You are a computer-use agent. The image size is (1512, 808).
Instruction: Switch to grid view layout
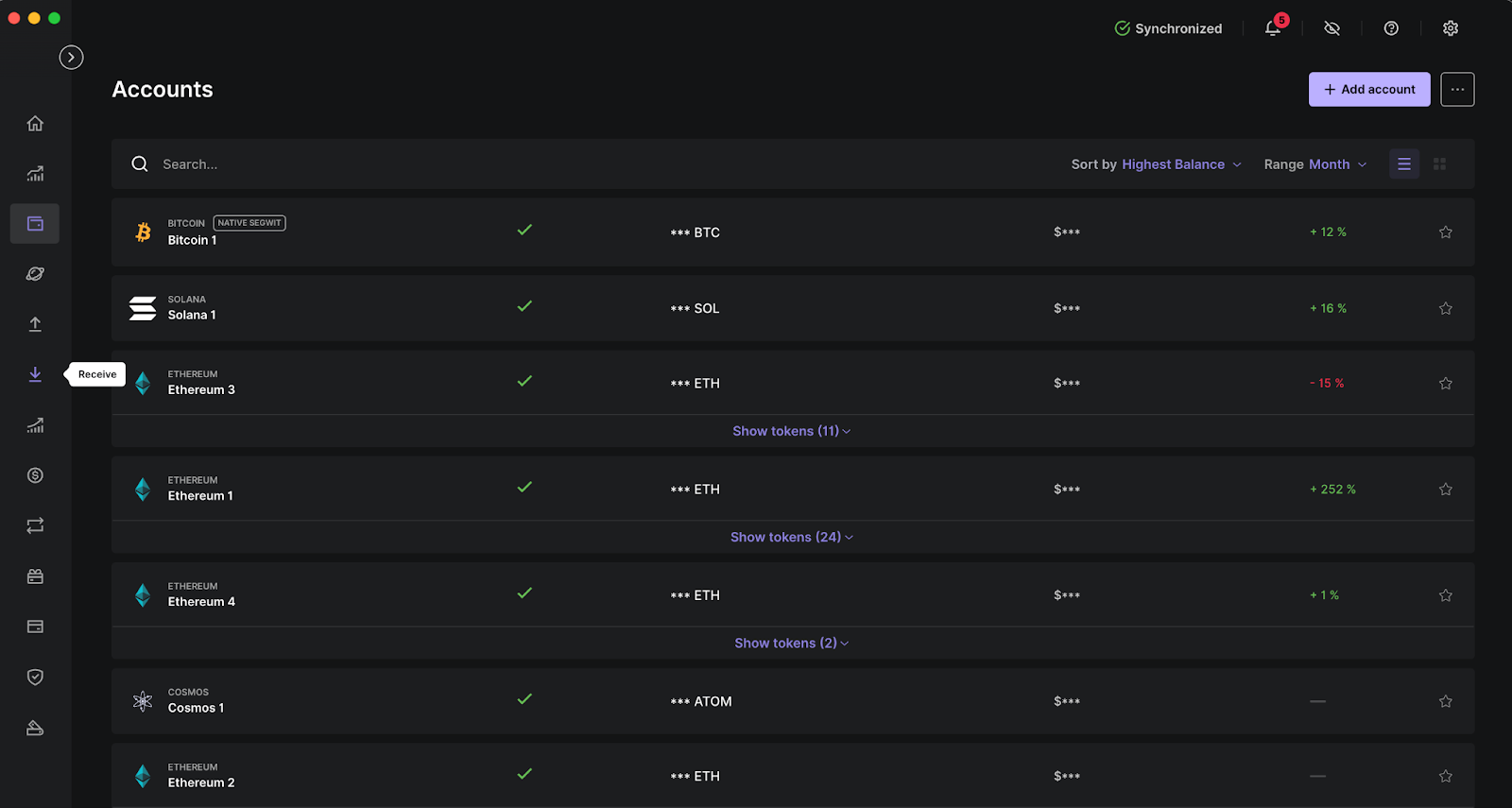coord(1439,164)
